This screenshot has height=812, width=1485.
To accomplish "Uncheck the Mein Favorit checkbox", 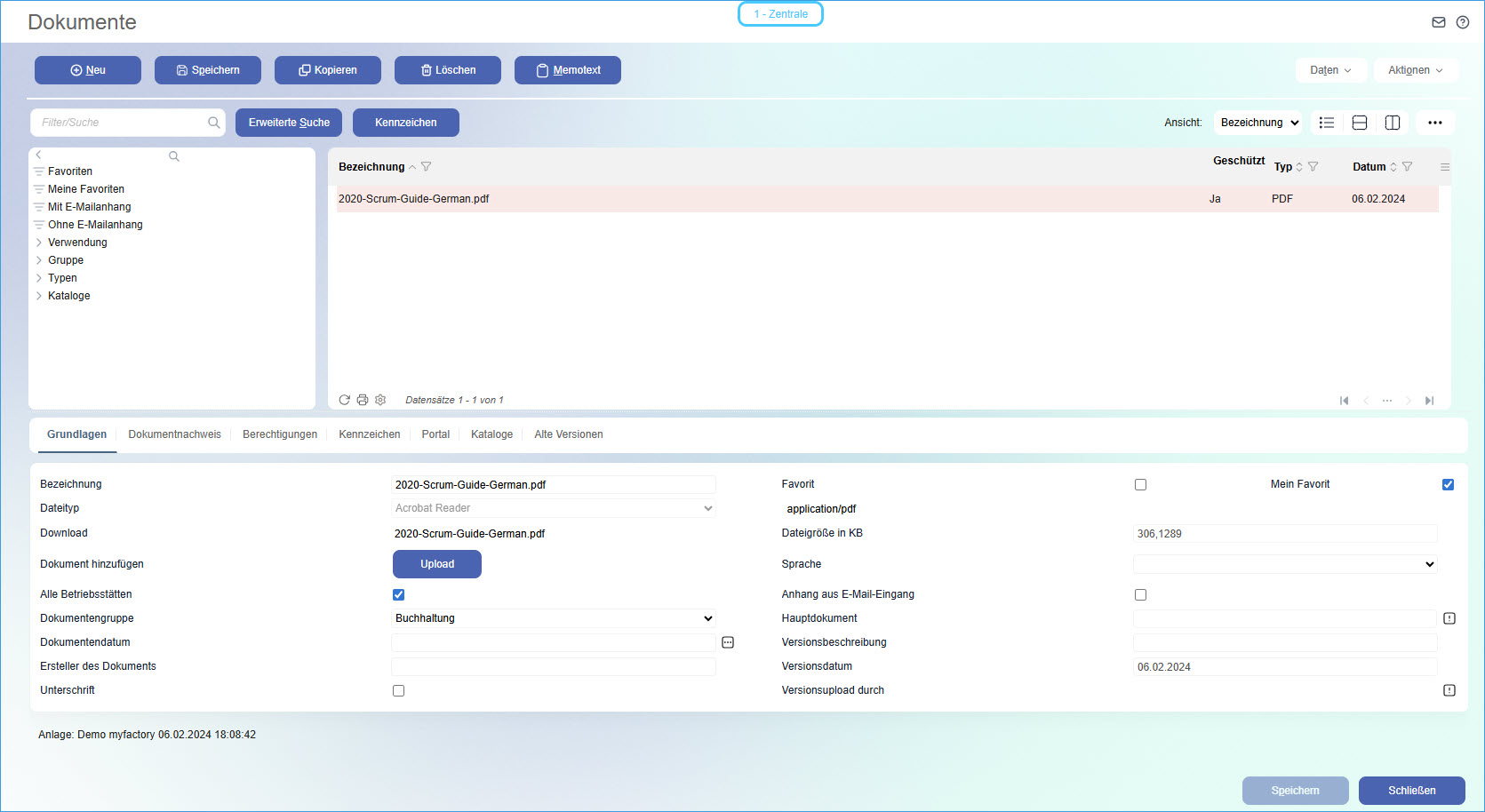I will tap(1448, 484).
